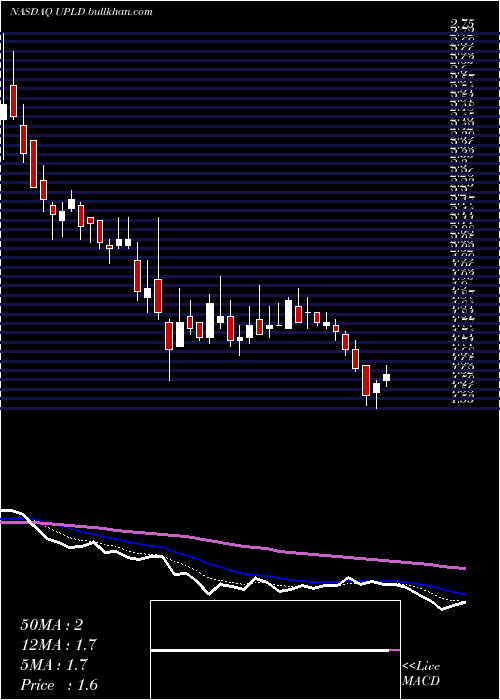500x700 pixels.
Task: Click the first white candlestick at the chart's left edge
Action: click(x=3, y=111)
